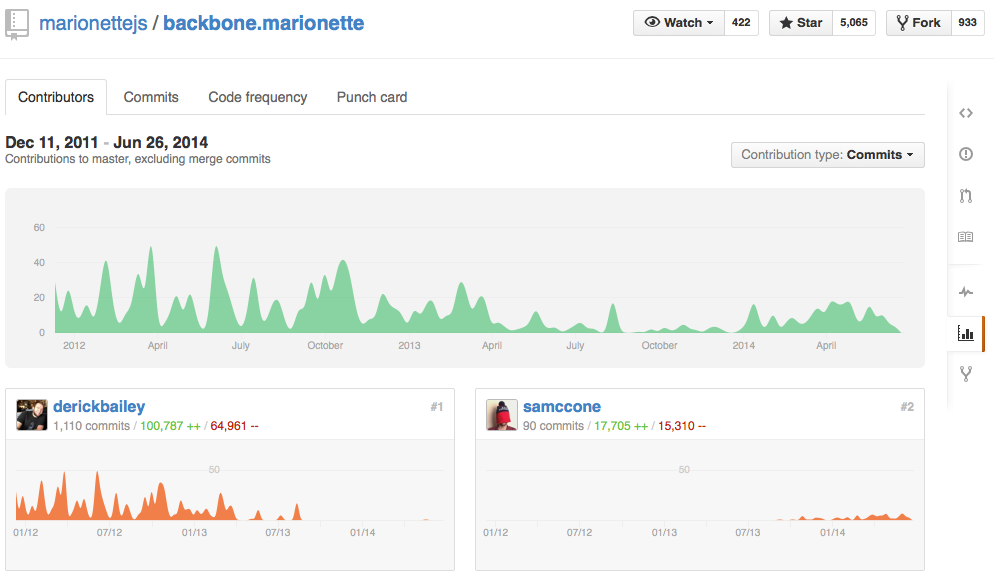Open the Wiki book sidebar icon

pyautogui.click(x=965, y=237)
